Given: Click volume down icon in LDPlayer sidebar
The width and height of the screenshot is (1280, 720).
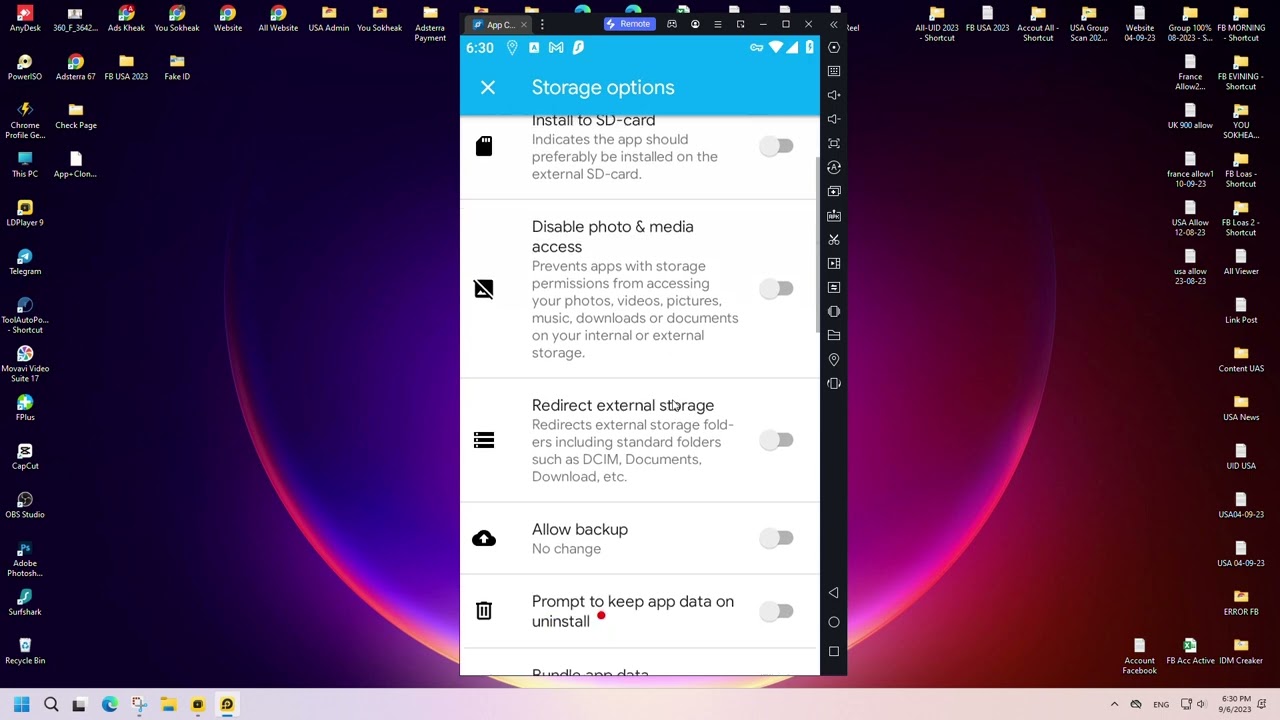Looking at the screenshot, I should (834, 119).
